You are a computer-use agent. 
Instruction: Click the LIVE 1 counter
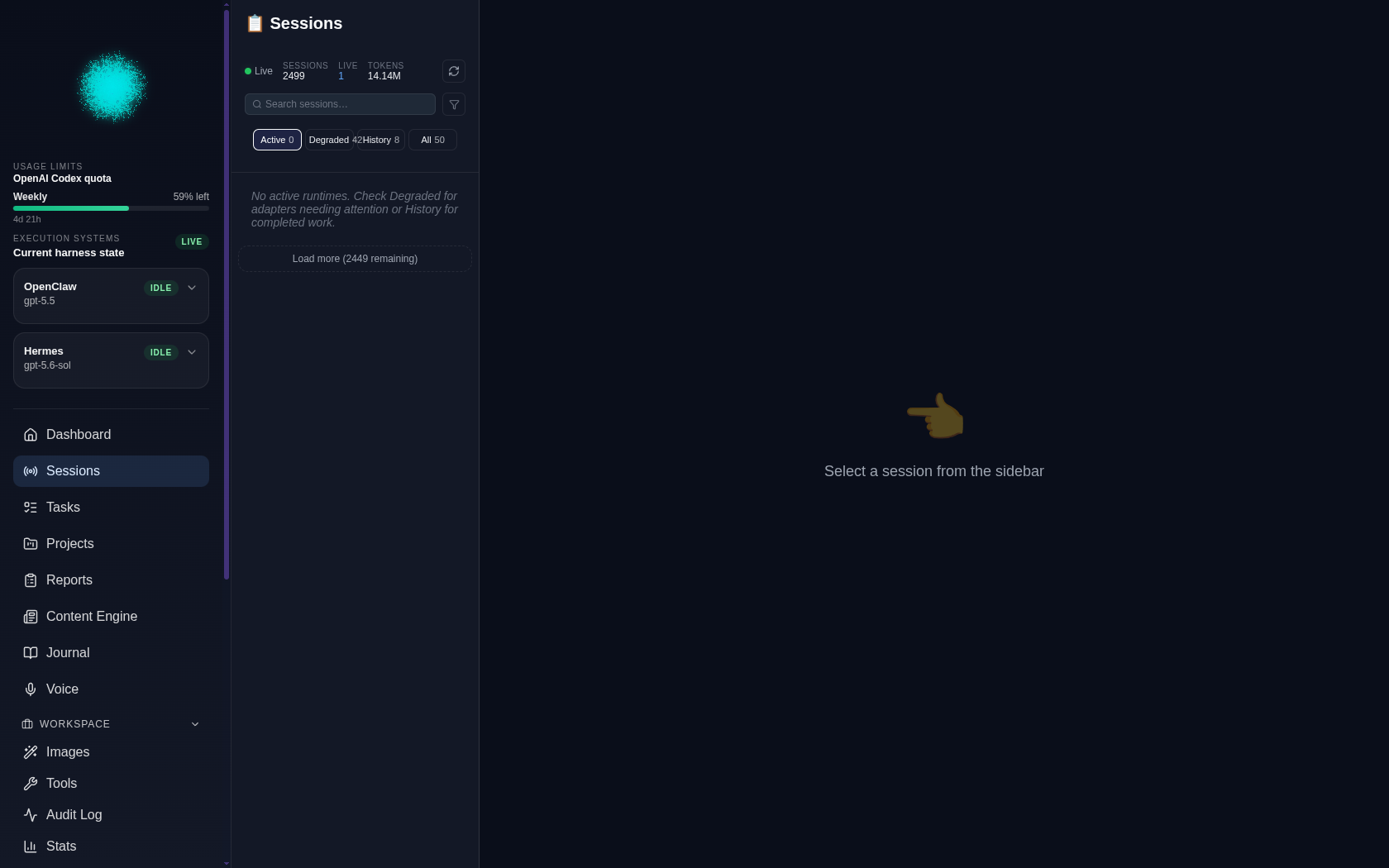(x=347, y=71)
